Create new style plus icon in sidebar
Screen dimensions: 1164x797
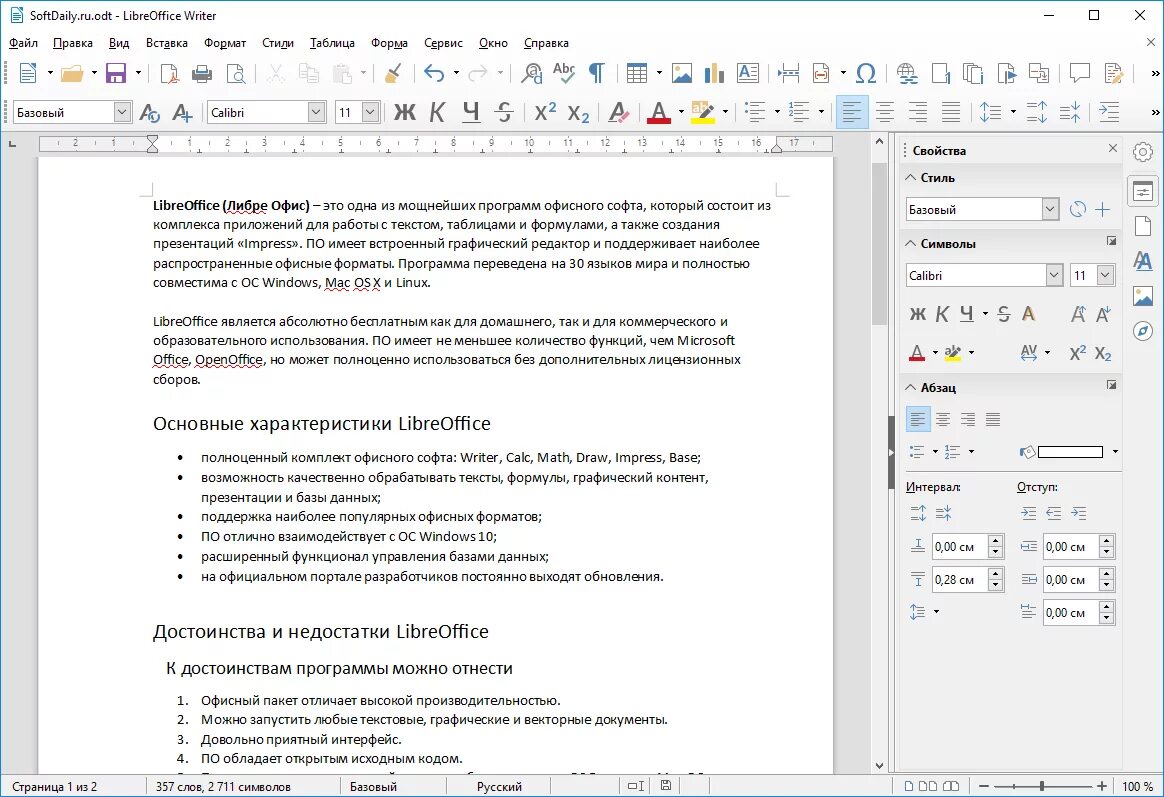[1103, 209]
